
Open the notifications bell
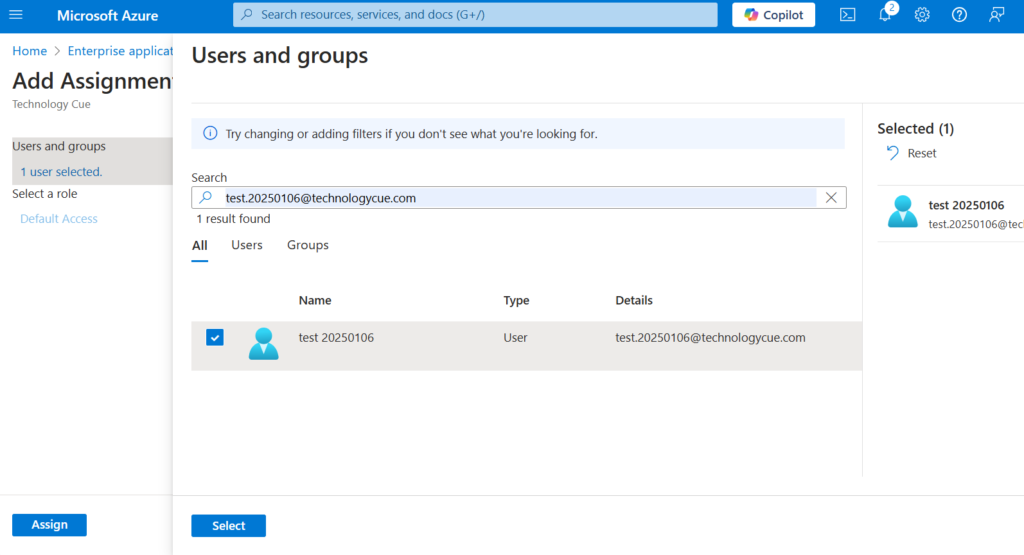(885, 15)
